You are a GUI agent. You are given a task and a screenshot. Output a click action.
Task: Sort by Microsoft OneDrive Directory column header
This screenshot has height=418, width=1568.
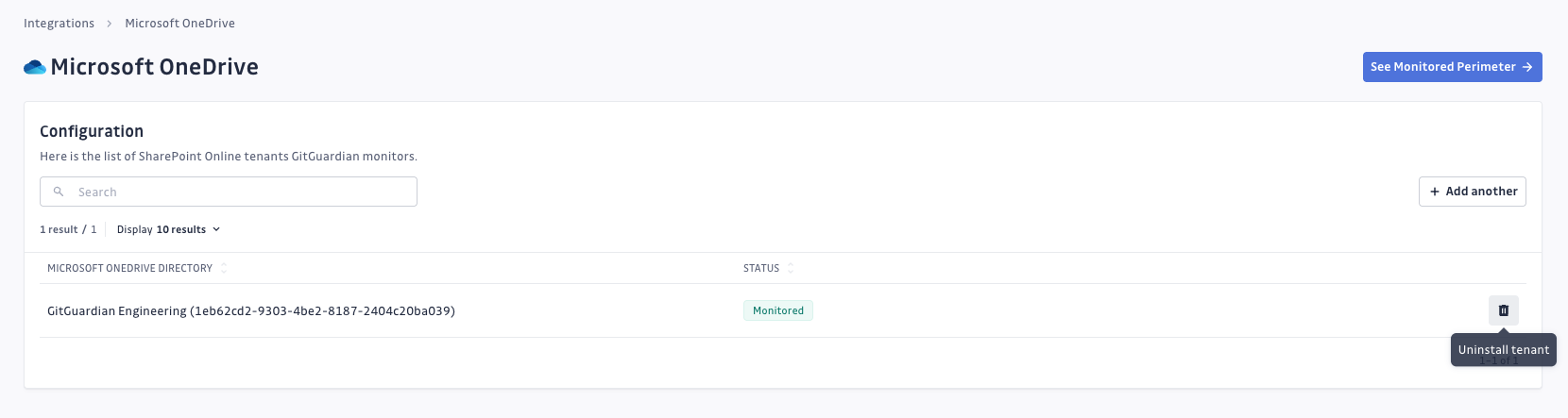click(130, 268)
